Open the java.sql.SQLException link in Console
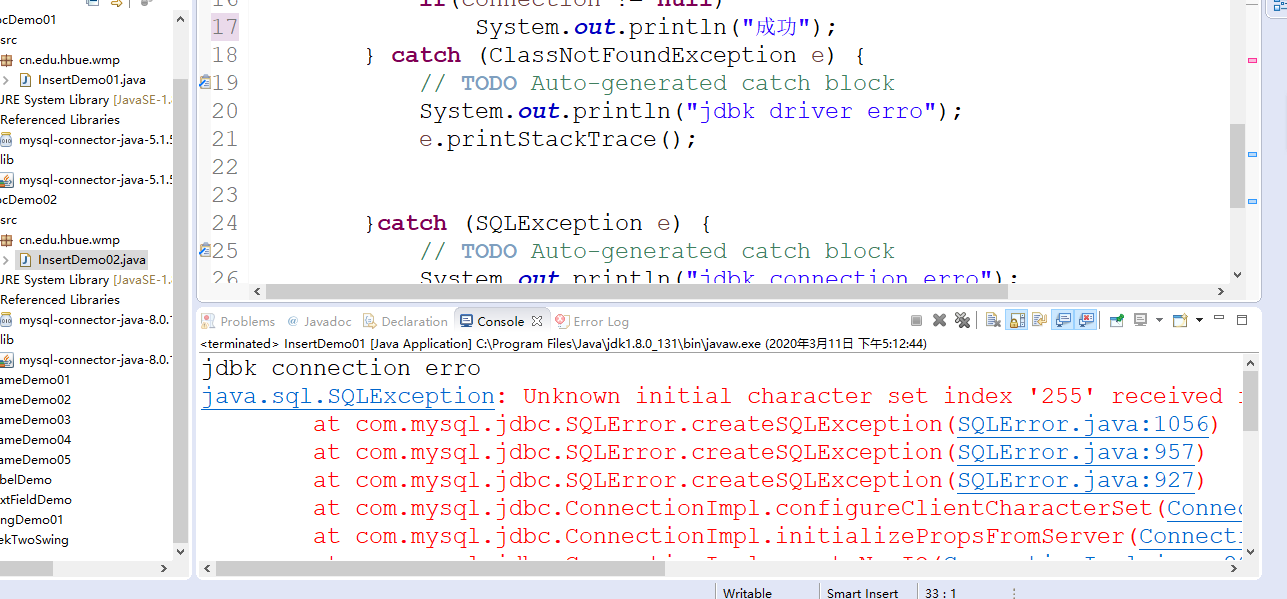Viewport: 1287px width, 599px height. point(348,396)
